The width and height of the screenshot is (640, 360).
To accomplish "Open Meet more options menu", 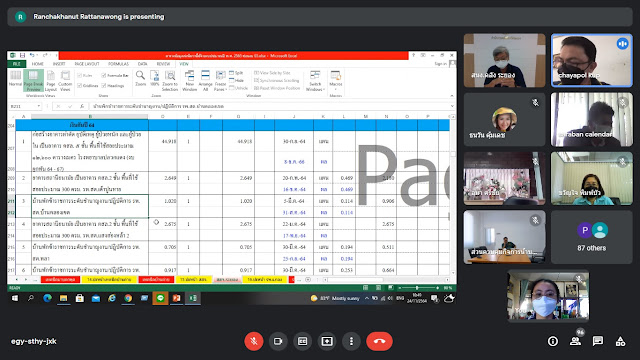I will (351, 341).
